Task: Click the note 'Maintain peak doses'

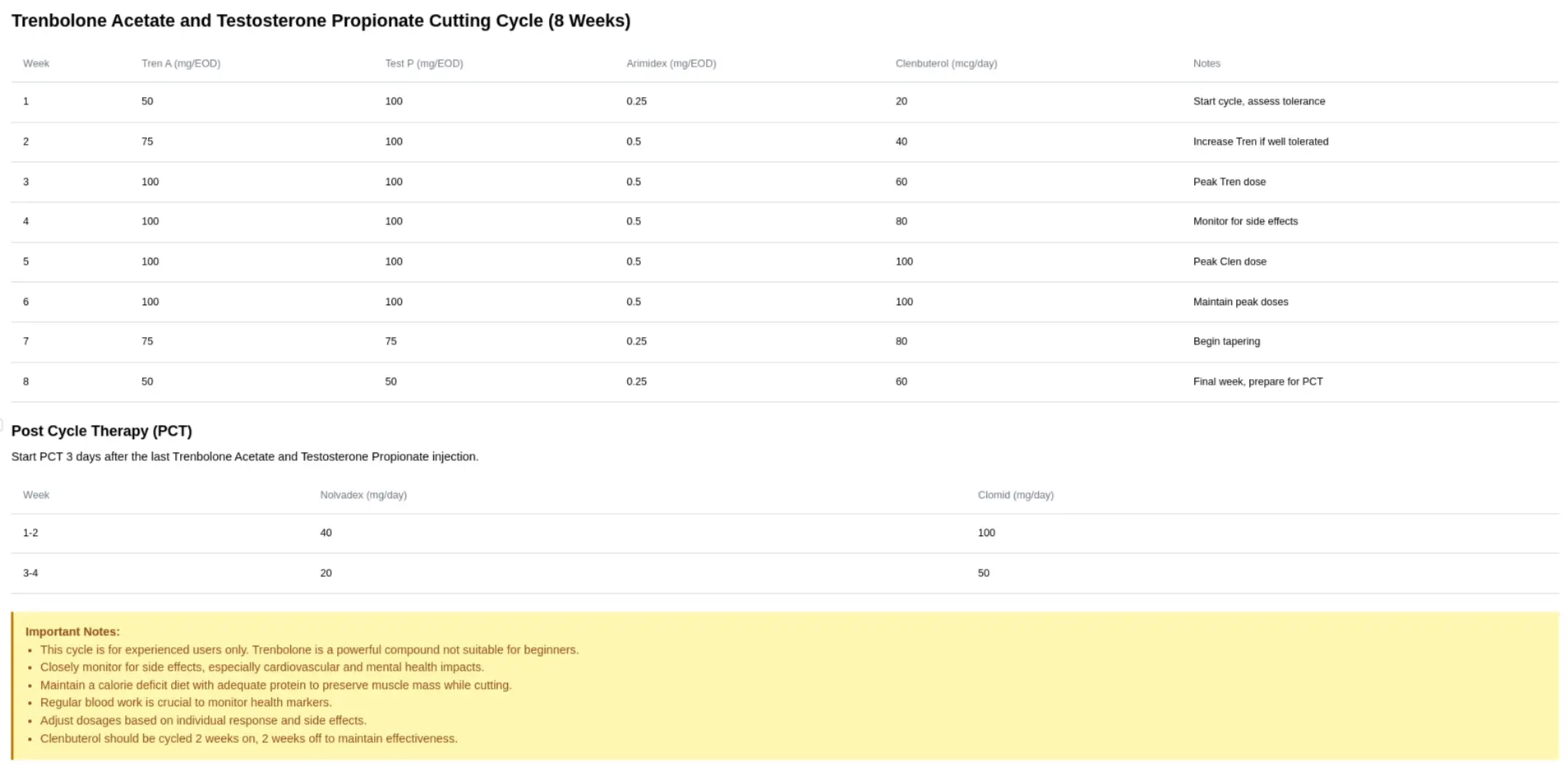Action: 1241,302
